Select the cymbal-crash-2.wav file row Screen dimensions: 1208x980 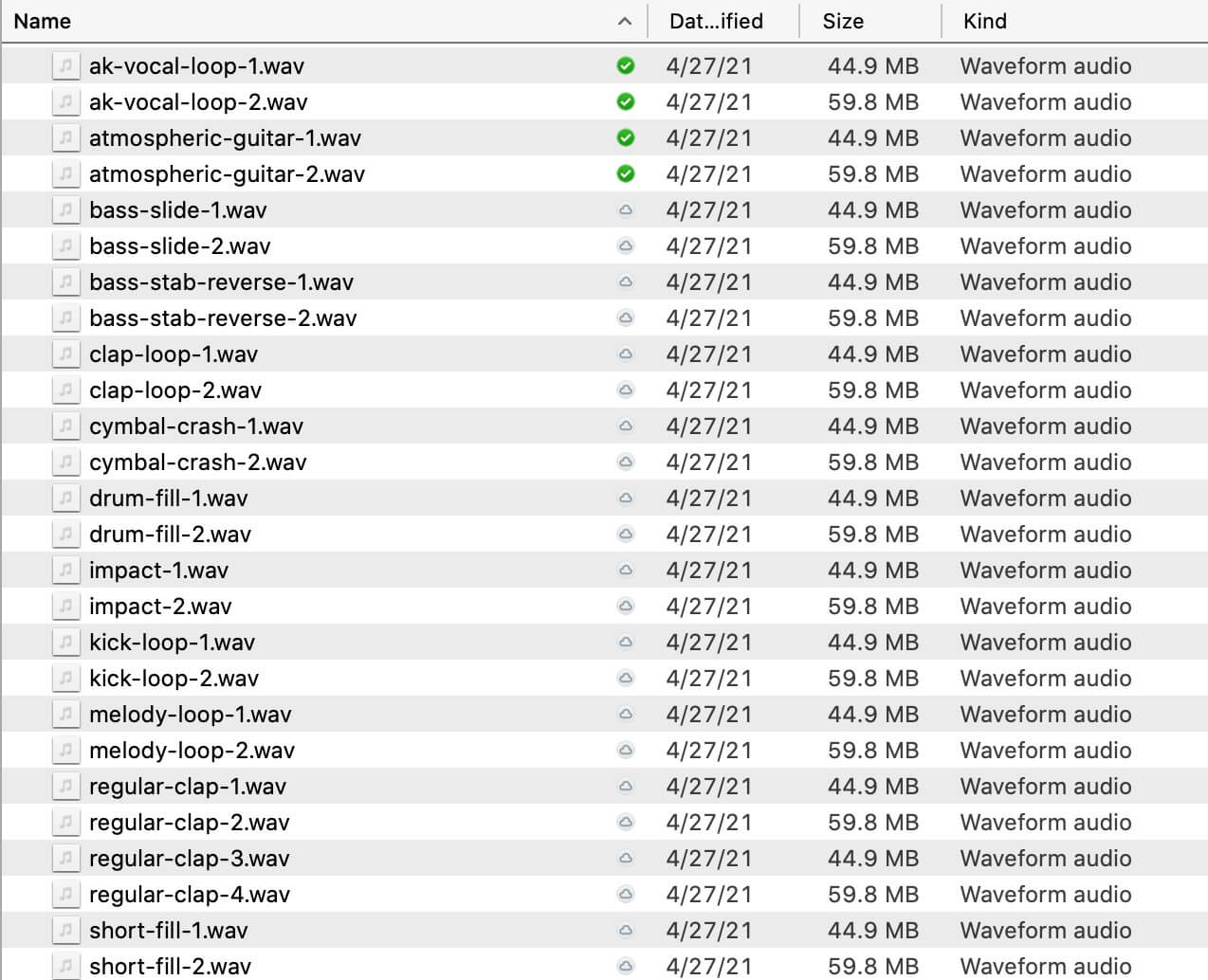tap(198, 463)
